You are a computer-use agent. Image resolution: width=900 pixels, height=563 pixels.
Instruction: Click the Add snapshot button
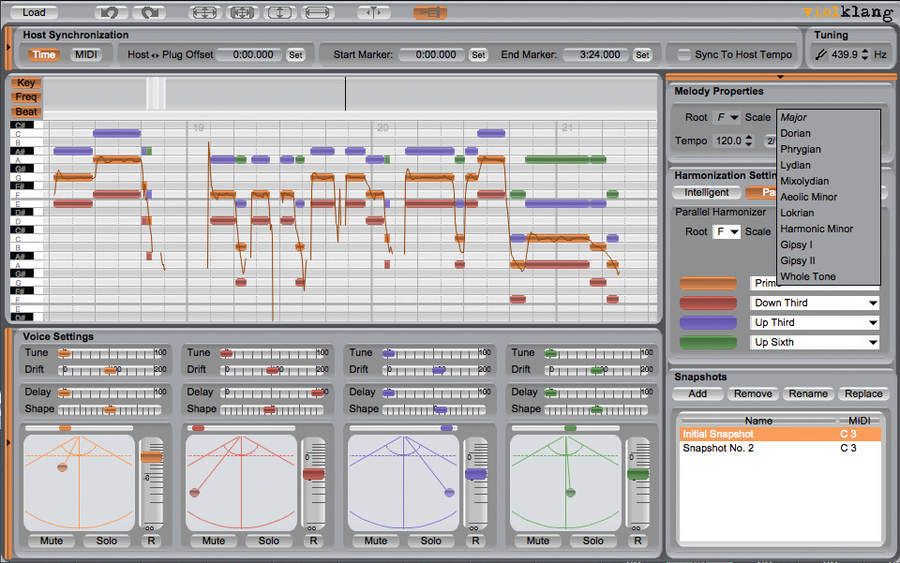click(697, 394)
